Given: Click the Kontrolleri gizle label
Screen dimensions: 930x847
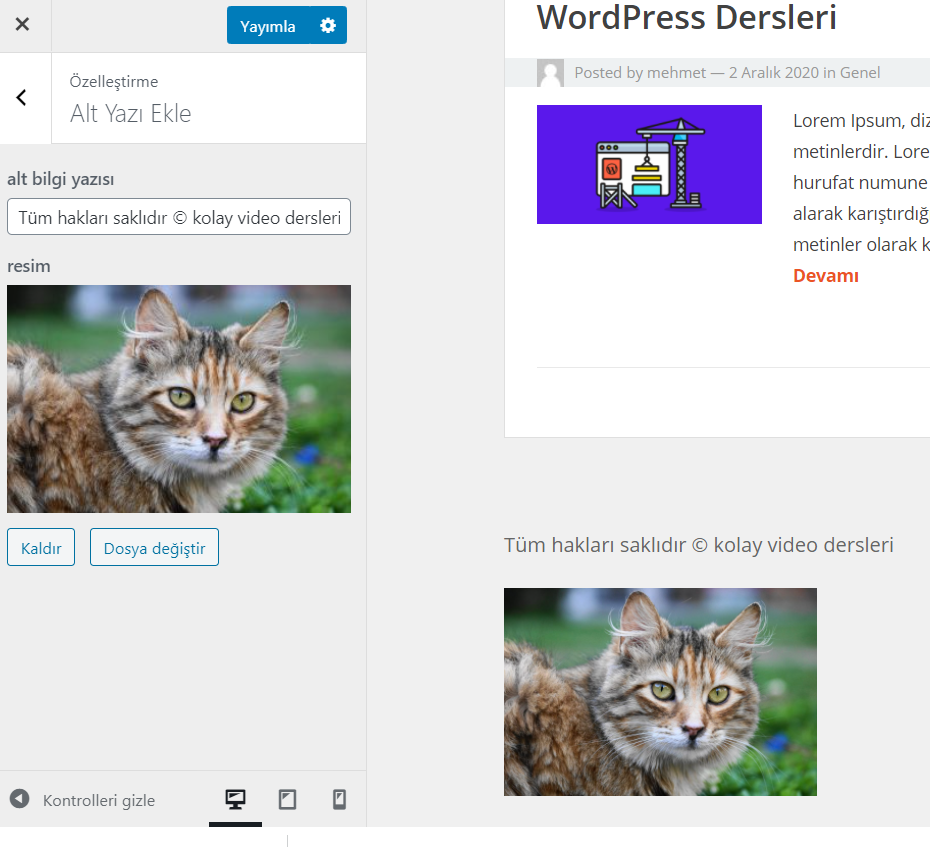Looking at the screenshot, I should point(98,800).
